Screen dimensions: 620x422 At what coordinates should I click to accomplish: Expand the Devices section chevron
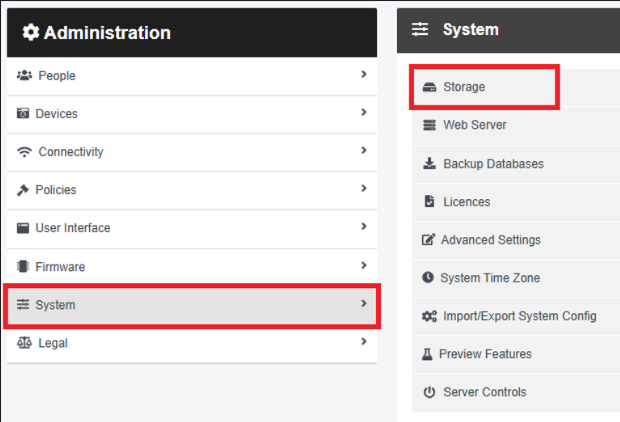click(364, 112)
